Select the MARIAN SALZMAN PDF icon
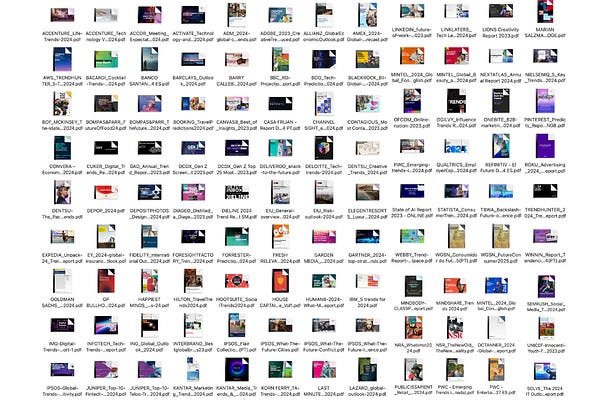Image resolution: width=600 pixels, height=400 pixels. pyautogui.click(x=545, y=11)
